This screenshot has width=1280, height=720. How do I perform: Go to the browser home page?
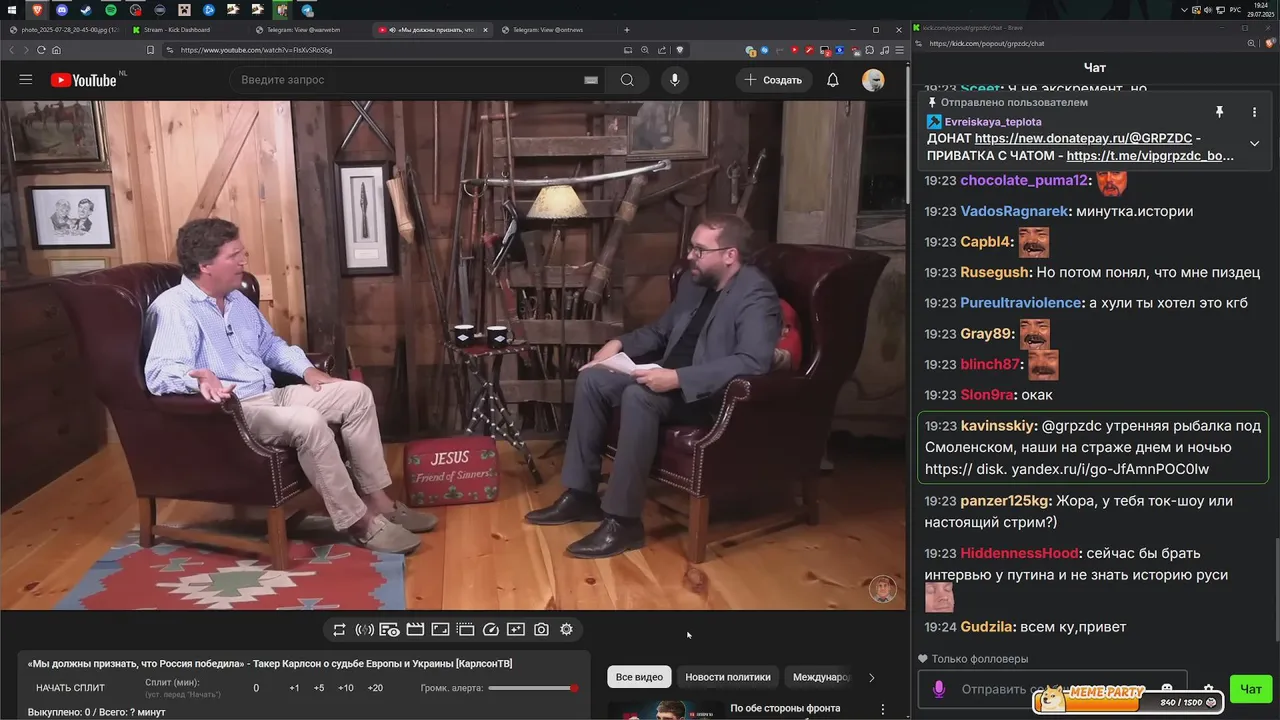click(x=56, y=50)
